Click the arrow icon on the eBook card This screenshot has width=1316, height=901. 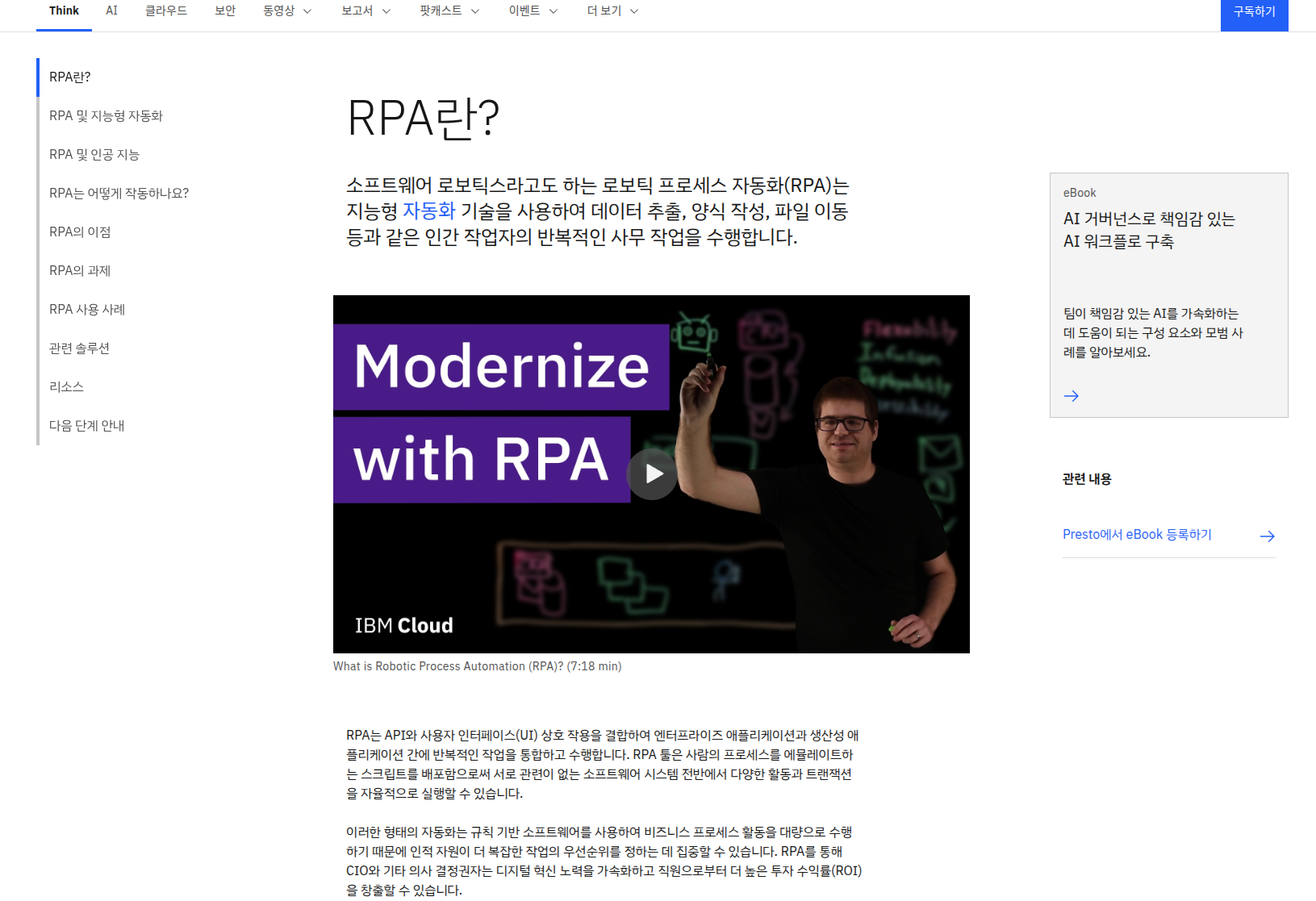pyautogui.click(x=1072, y=396)
